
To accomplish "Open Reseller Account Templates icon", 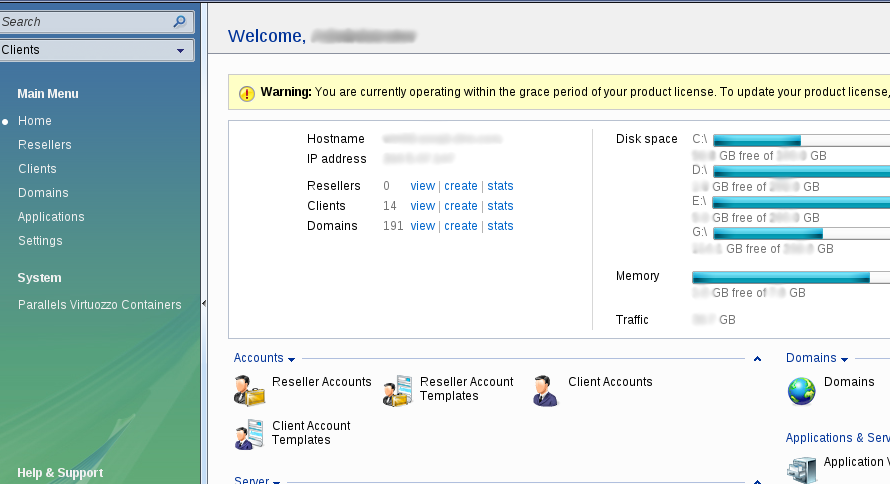I will click(x=397, y=391).
